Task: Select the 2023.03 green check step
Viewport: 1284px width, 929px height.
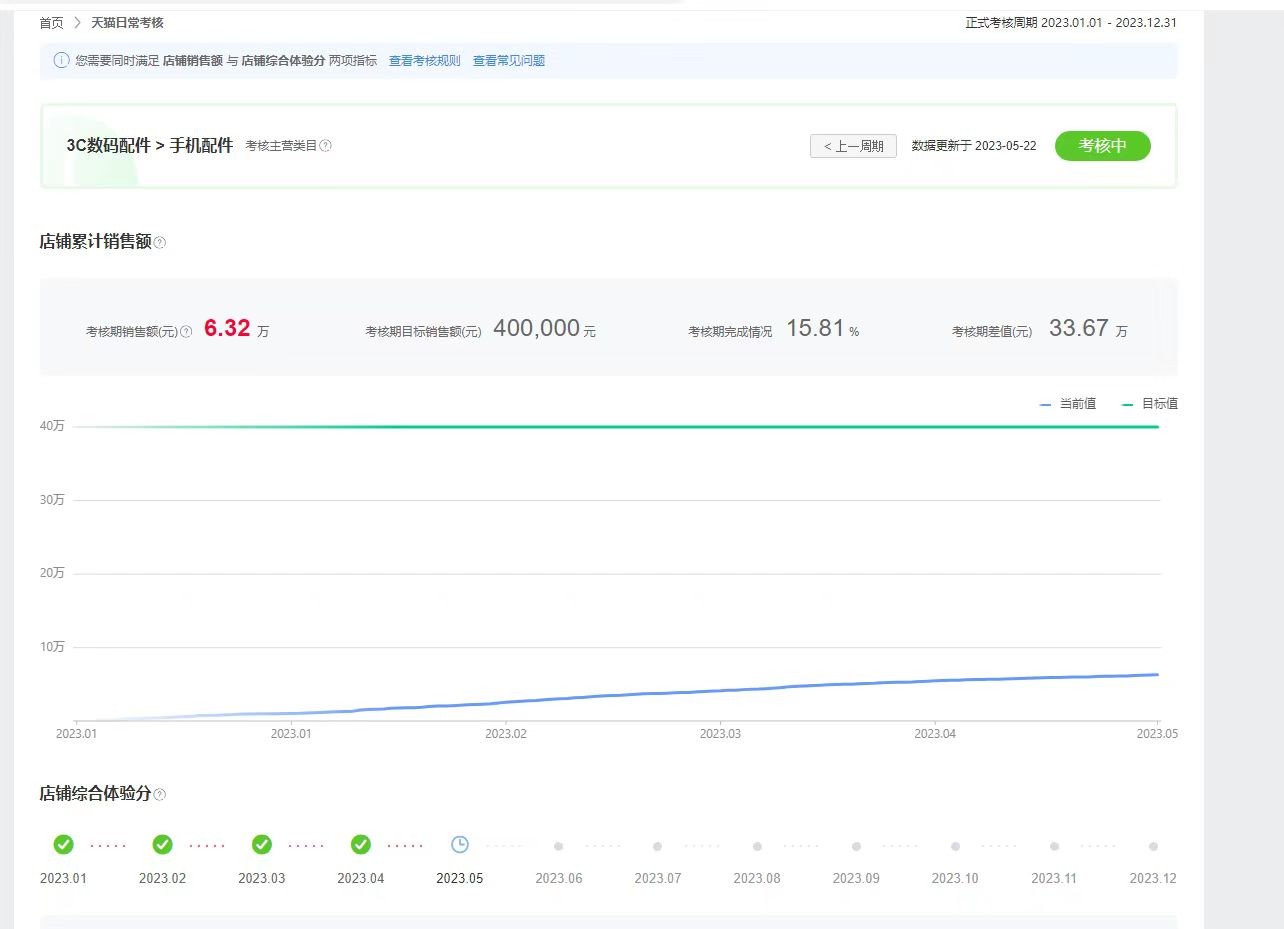Action: click(x=262, y=845)
